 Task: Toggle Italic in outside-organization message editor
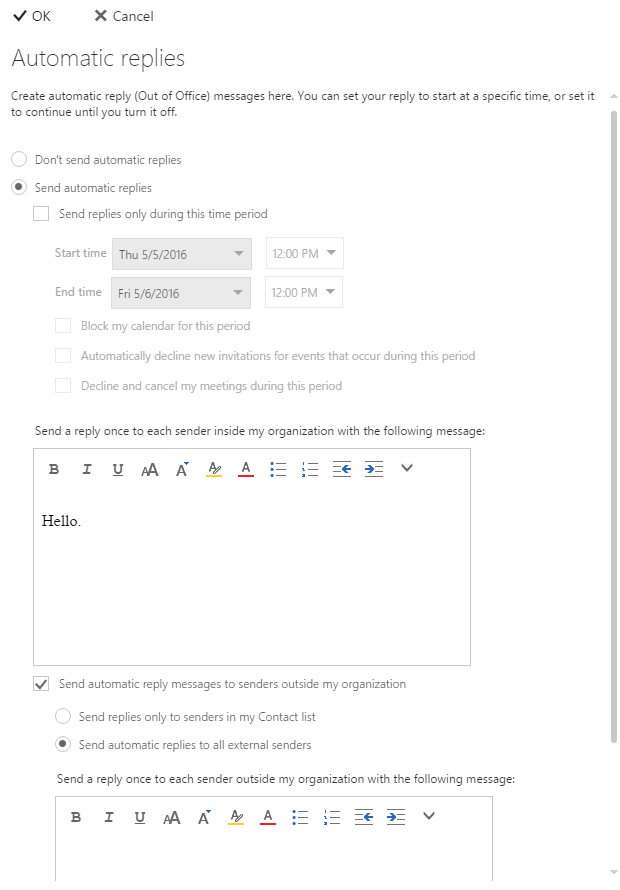[108, 817]
